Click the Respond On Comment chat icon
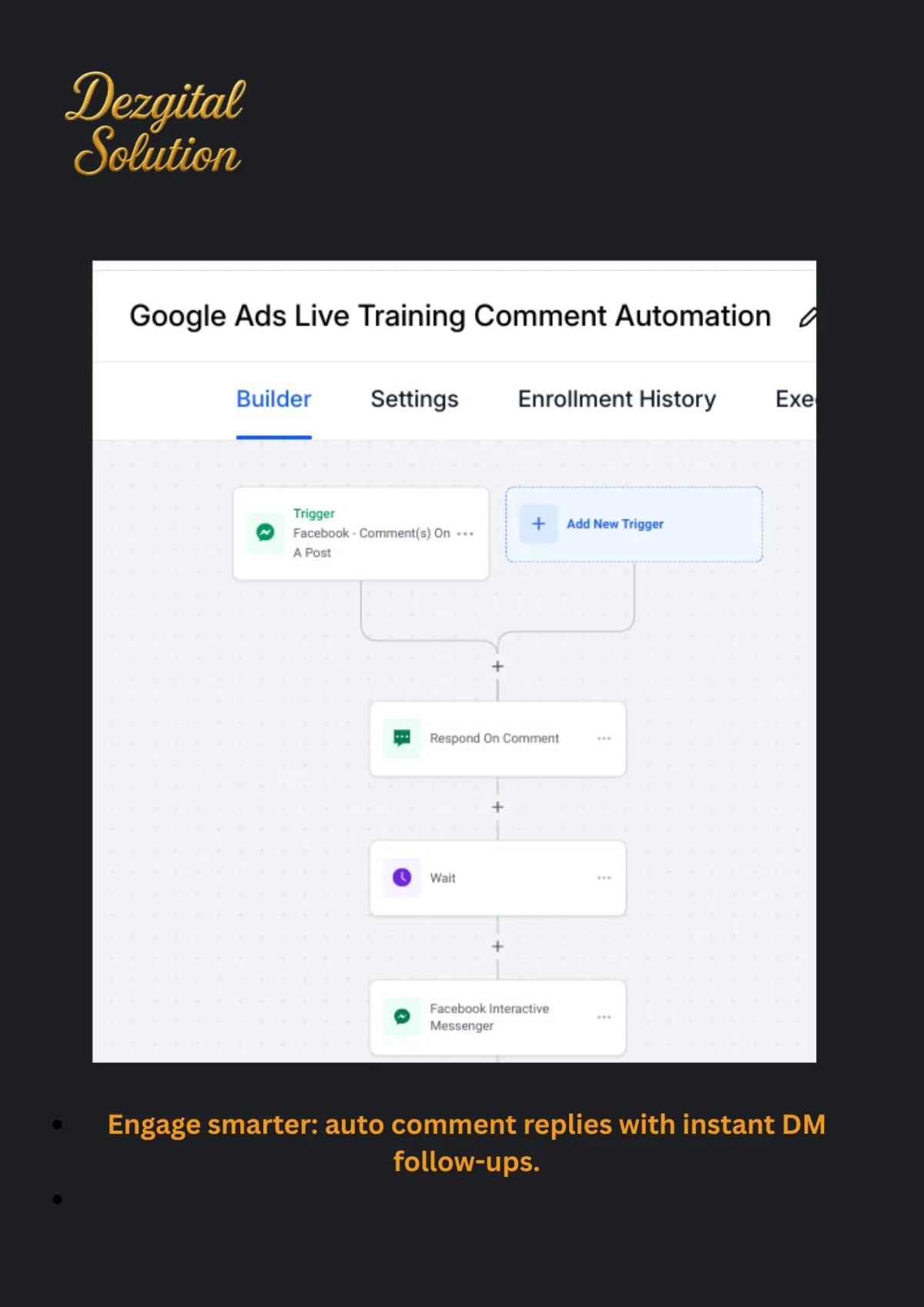Viewport: 924px width, 1307px height. click(402, 738)
